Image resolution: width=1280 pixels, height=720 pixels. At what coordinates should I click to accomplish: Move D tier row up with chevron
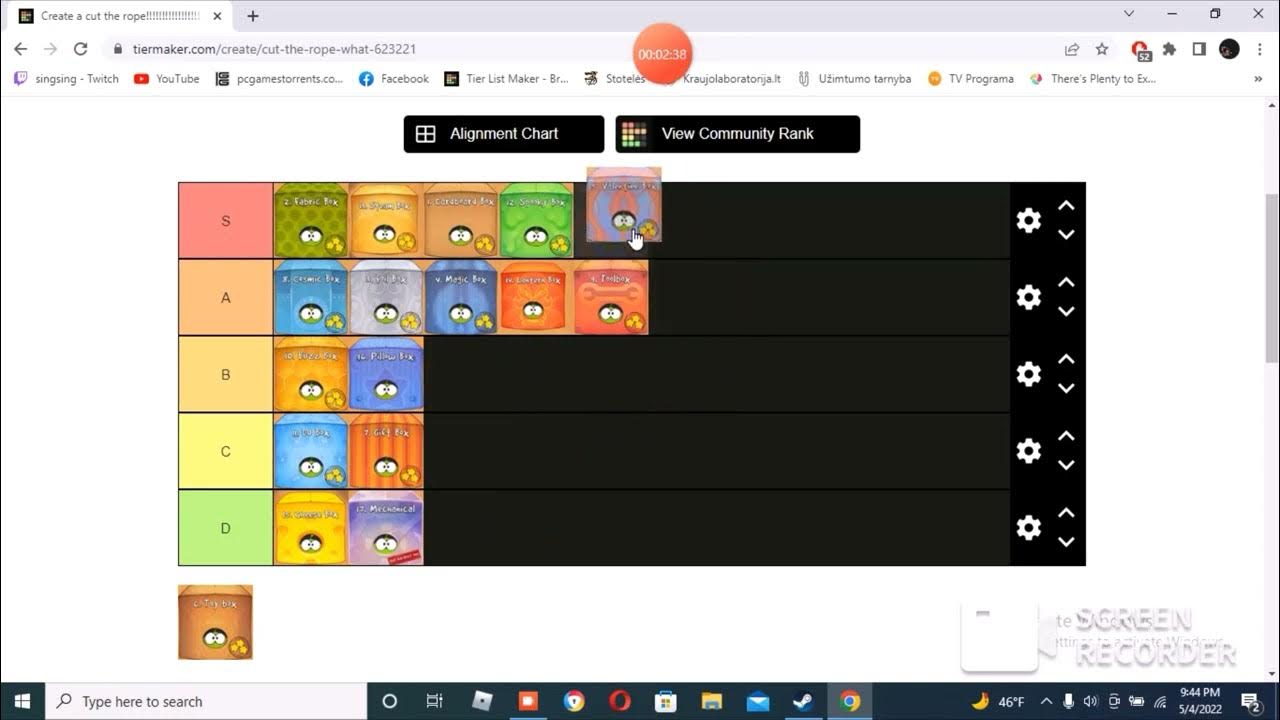click(x=1066, y=513)
